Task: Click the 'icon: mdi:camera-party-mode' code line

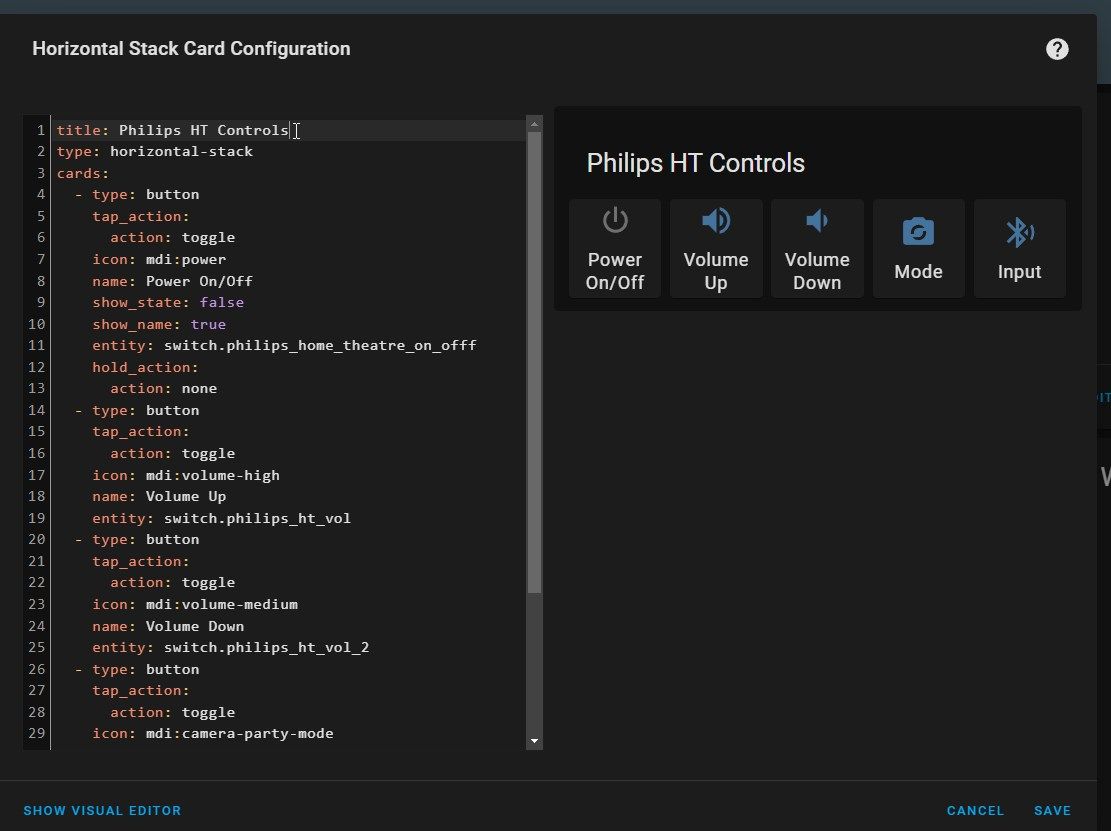Action: point(213,734)
